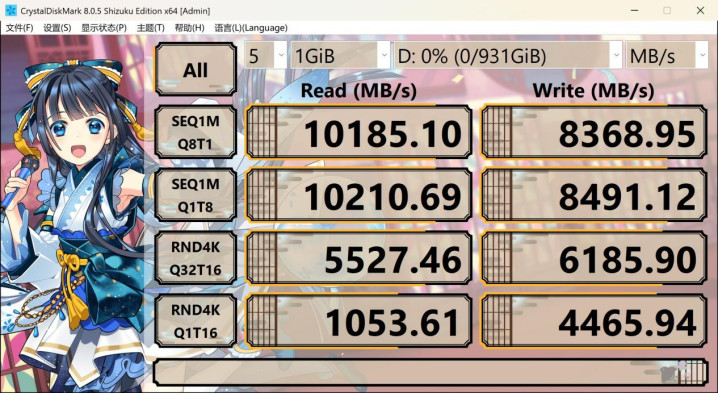Open the drive selector D: 0% (0/931GiB)
Viewport: 718px width, 393px height.
point(508,55)
